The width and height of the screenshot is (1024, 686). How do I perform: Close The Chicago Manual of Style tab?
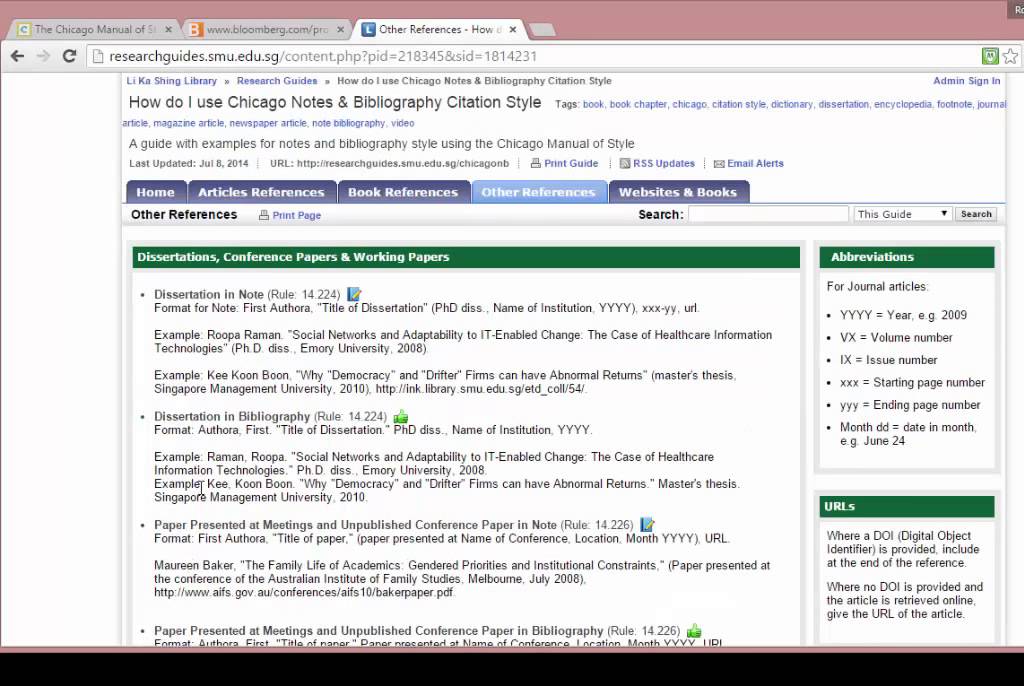click(168, 29)
